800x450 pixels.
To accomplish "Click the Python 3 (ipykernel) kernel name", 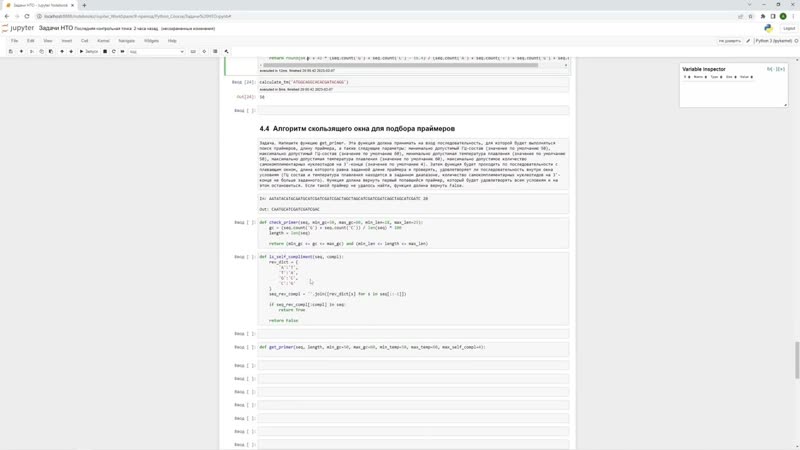I will pyautogui.click(x=773, y=41).
